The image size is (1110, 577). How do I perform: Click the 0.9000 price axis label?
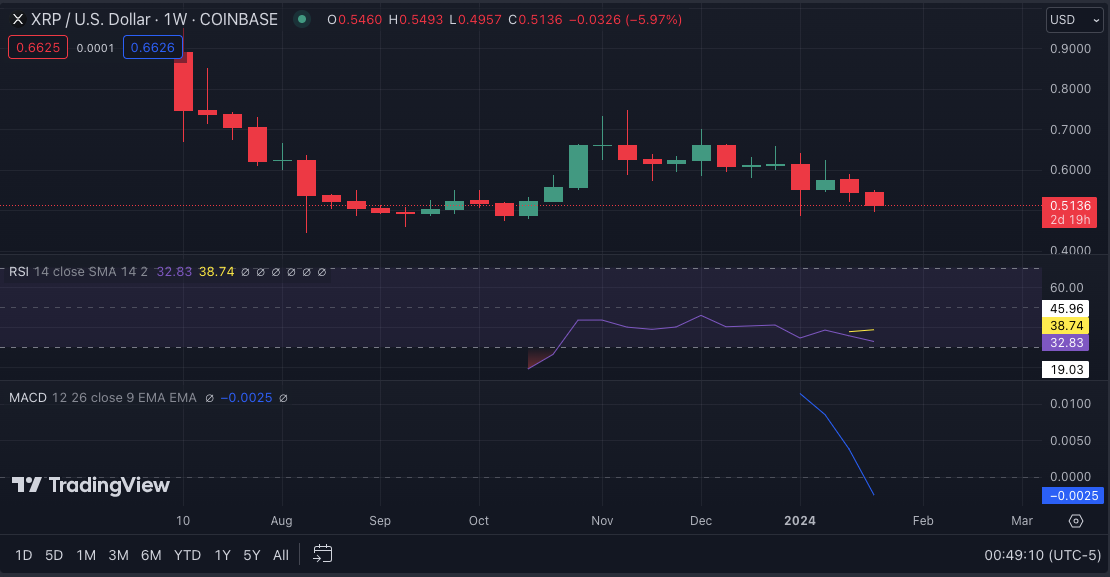click(x=1070, y=49)
